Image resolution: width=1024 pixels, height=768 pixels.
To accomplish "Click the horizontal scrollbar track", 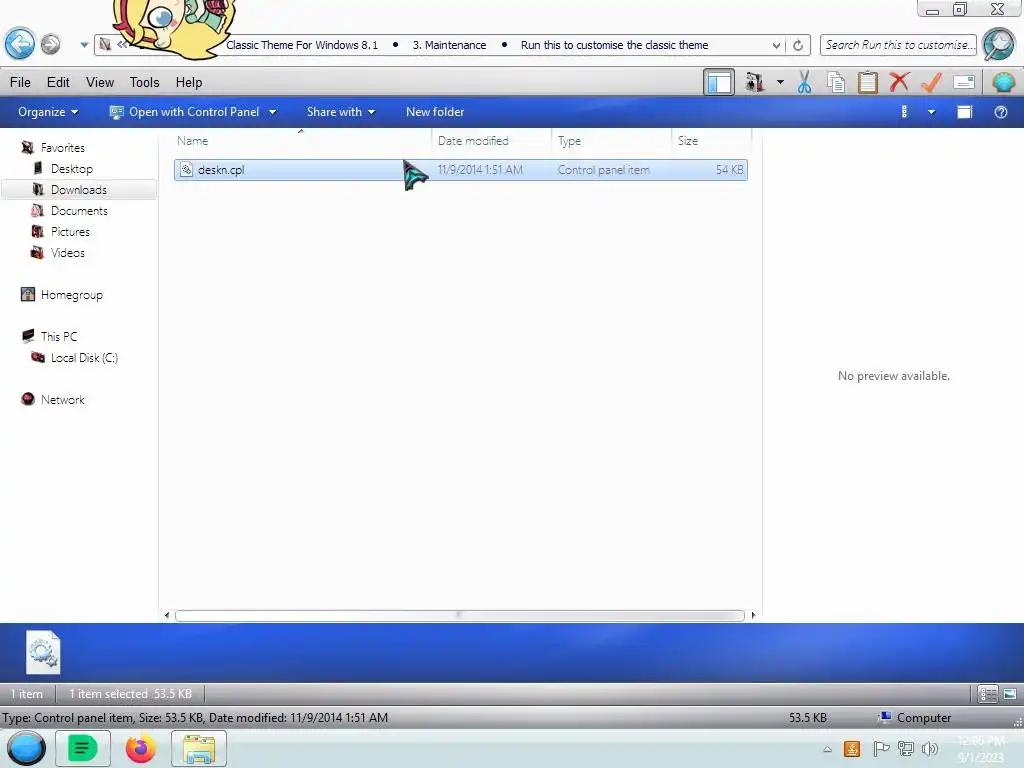I will coord(460,615).
